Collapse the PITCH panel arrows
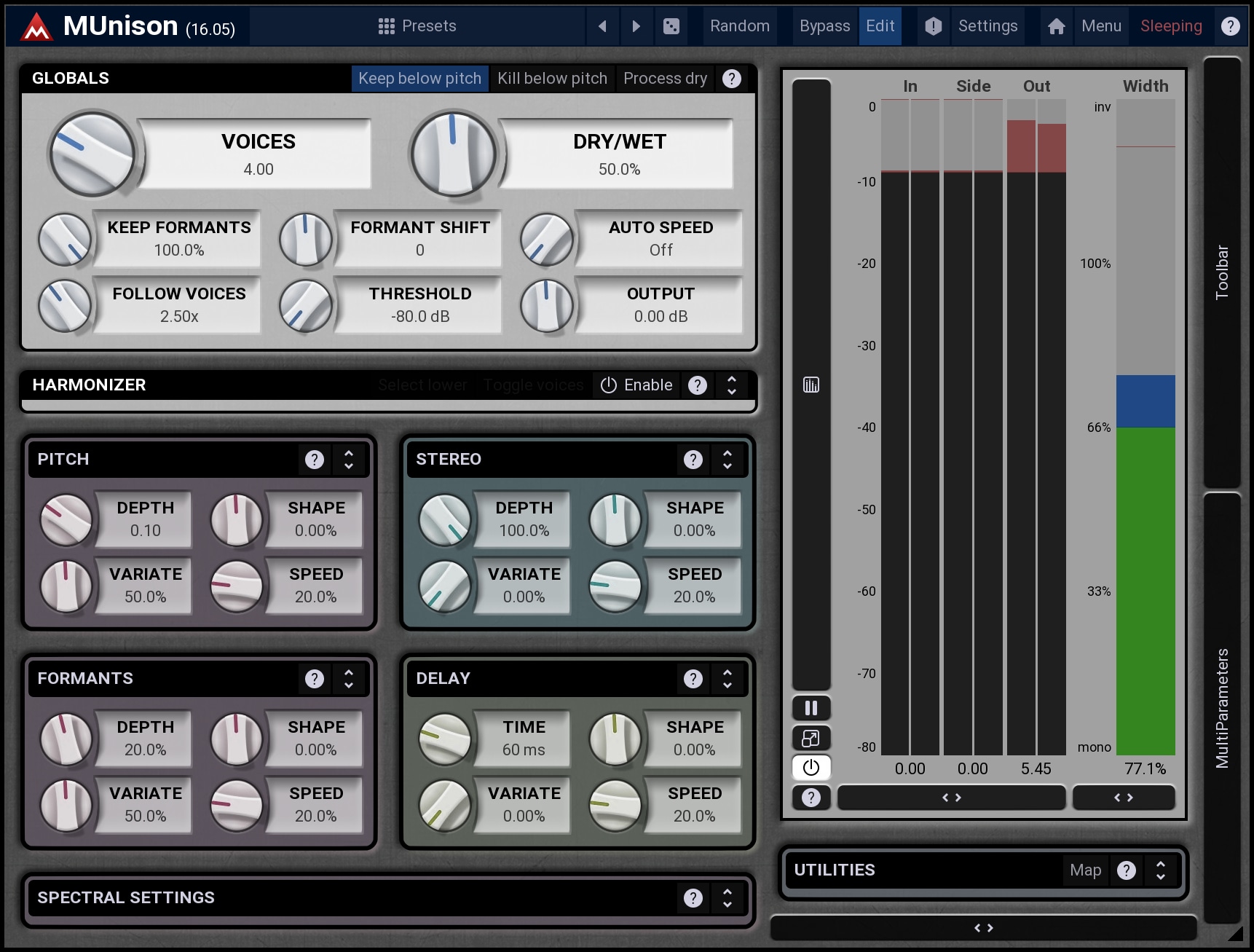The width and height of the screenshot is (1254, 952). coord(349,460)
